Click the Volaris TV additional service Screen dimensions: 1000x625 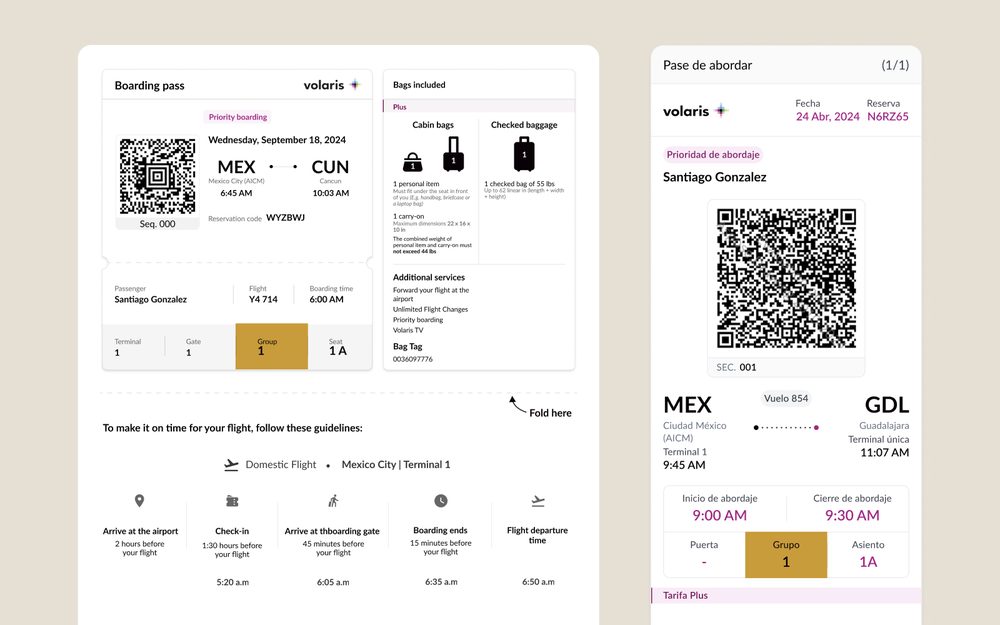tap(408, 330)
